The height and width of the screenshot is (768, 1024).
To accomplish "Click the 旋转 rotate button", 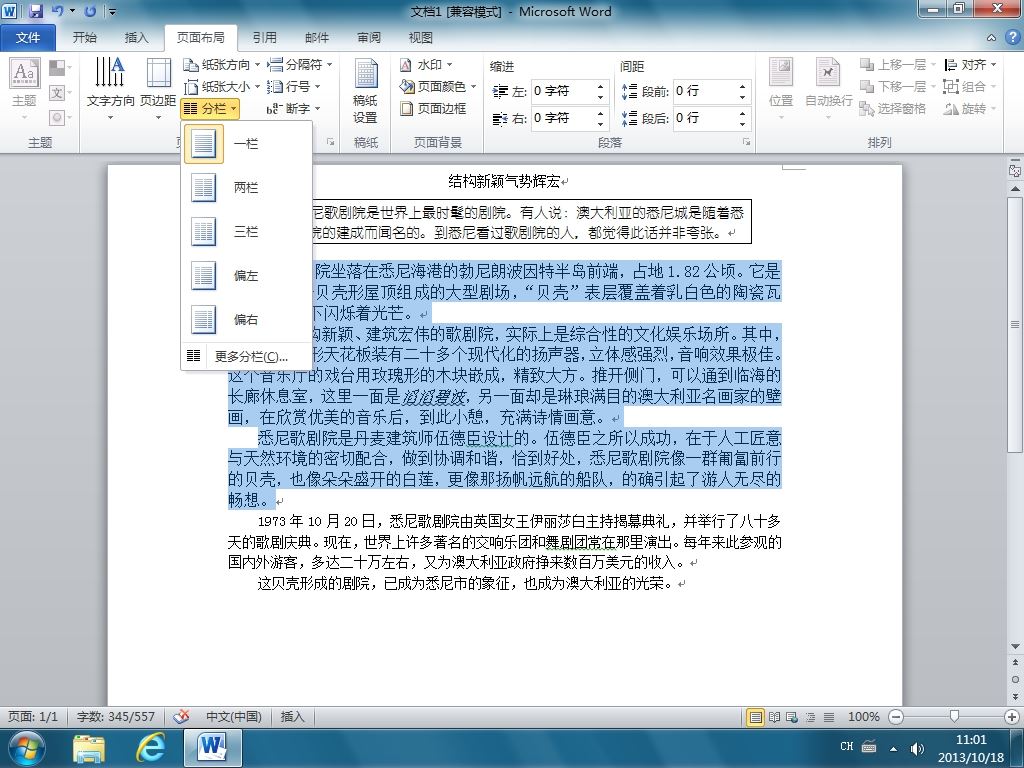I will (970, 108).
